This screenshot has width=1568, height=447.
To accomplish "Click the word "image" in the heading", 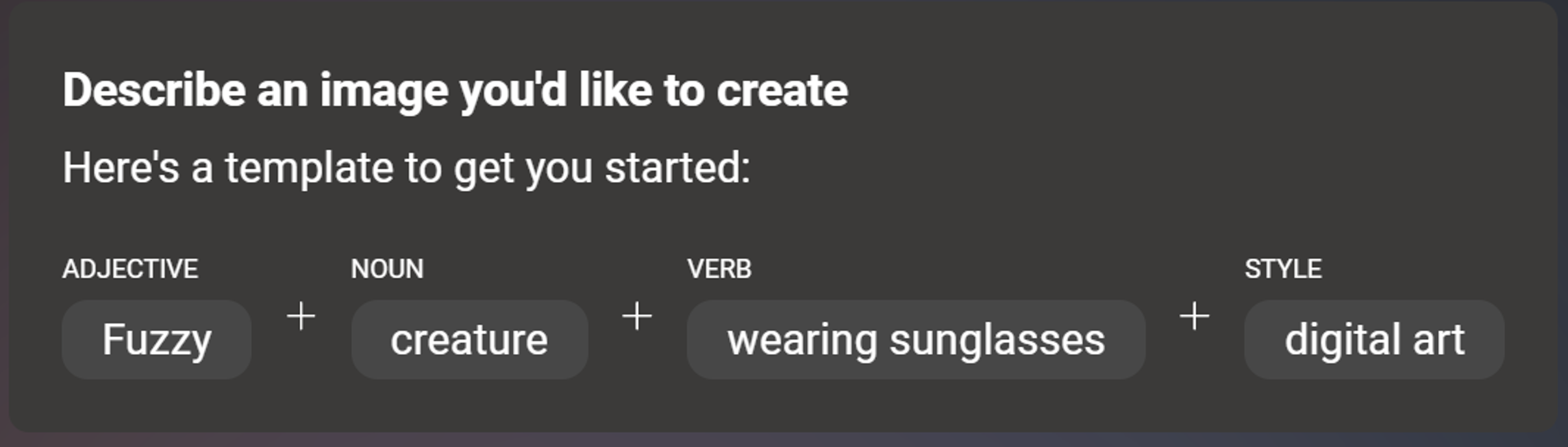I will 383,90.
